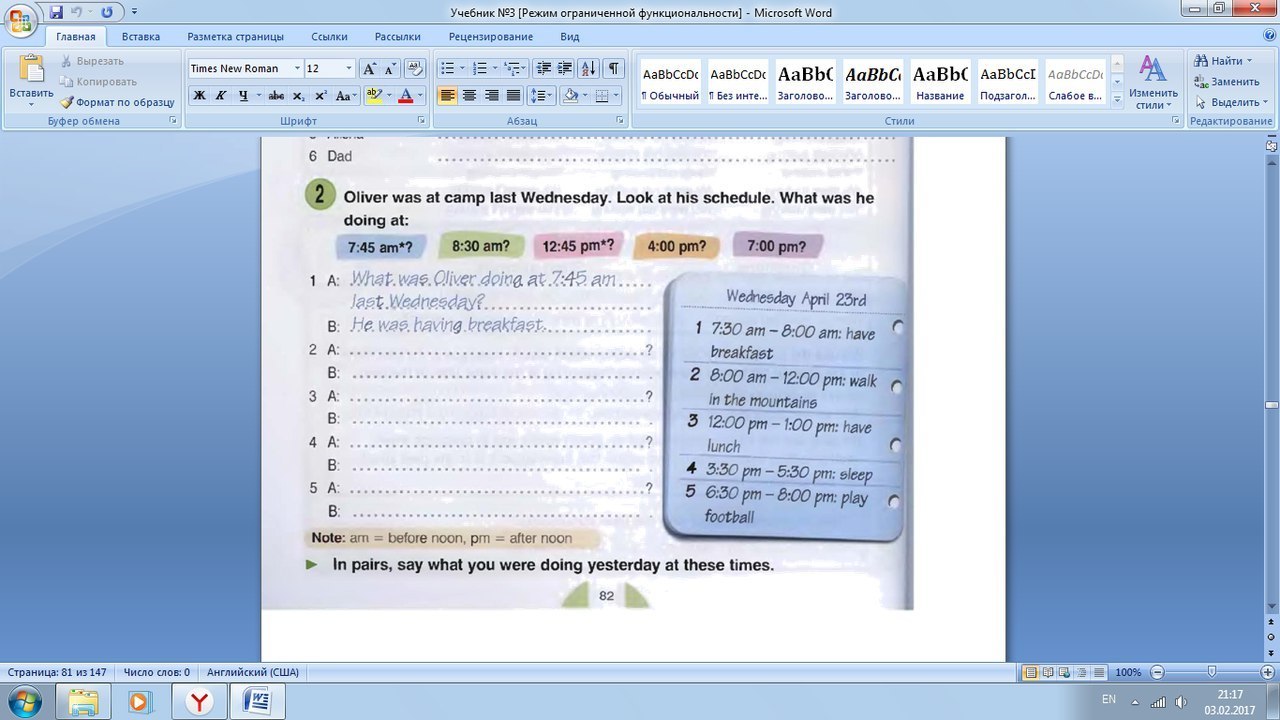This screenshot has width=1280, height=720.
Task: Open the line spacing dropdown
Action: pyautogui.click(x=540, y=96)
